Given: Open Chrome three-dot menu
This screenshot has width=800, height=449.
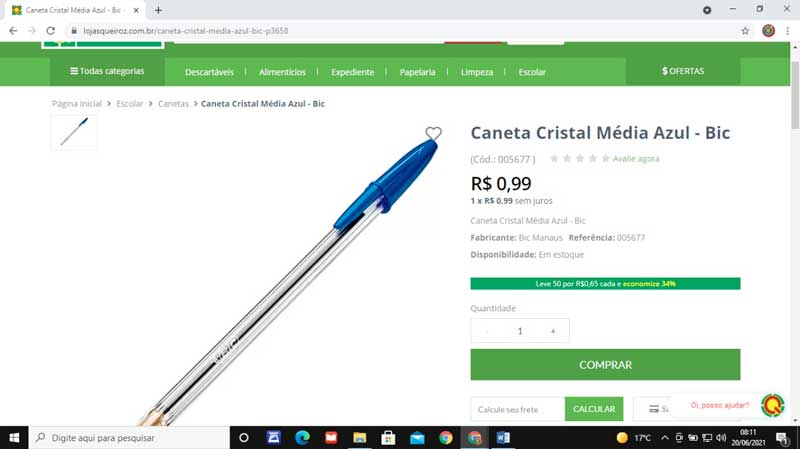Looking at the screenshot, I should (x=788, y=31).
